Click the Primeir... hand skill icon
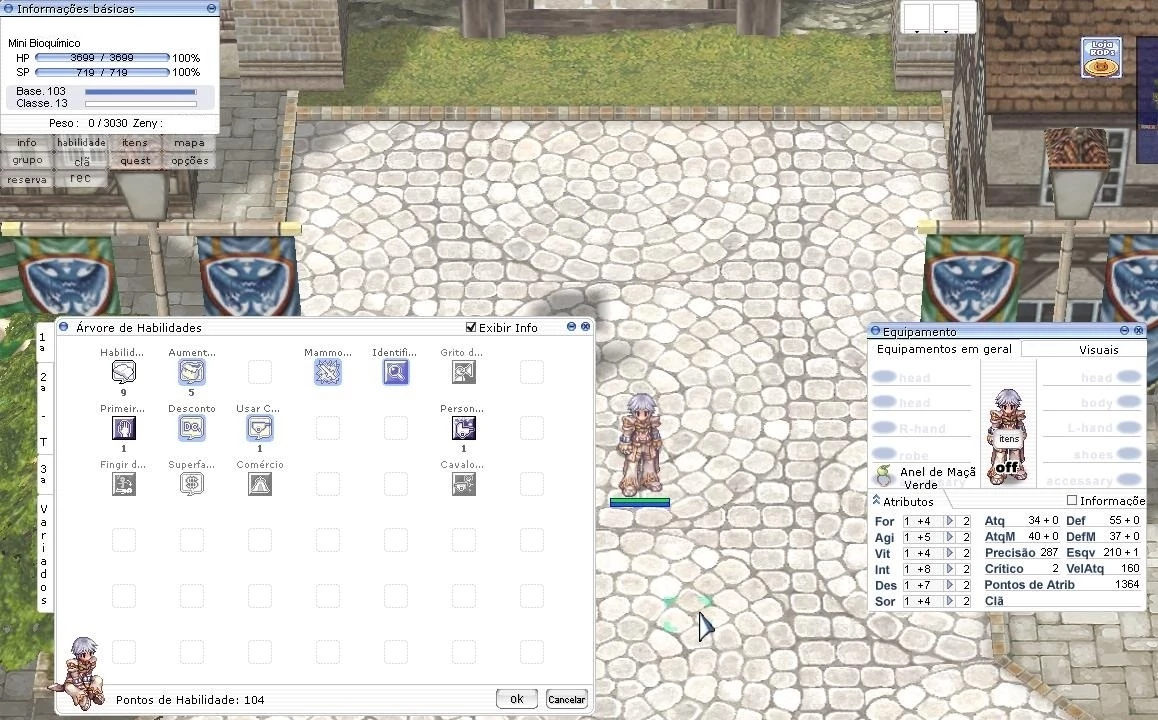This screenshot has height=720, width=1158. point(123,428)
